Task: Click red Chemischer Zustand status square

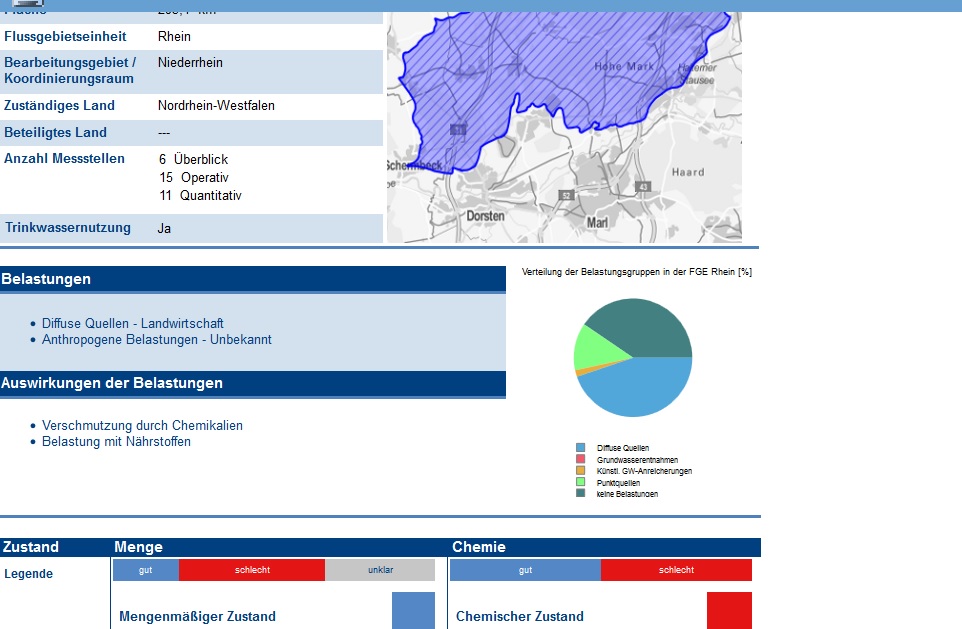Action: (x=729, y=610)
